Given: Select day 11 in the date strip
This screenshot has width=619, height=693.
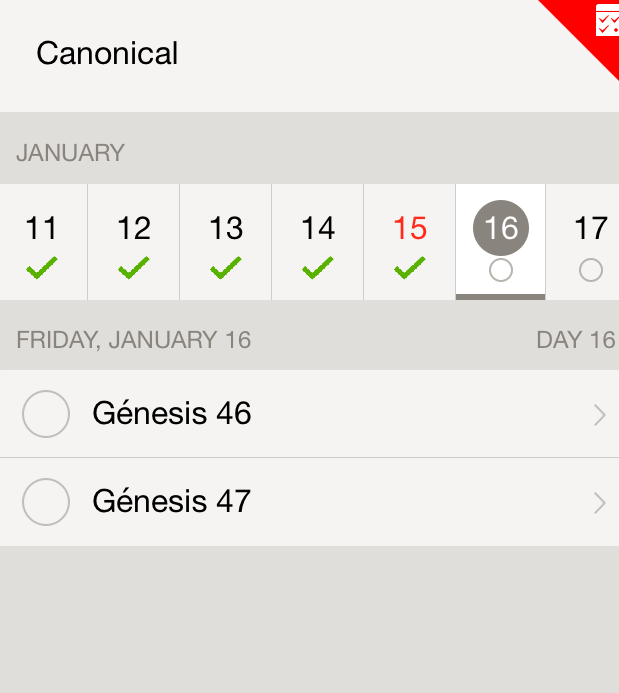Looking at the screenshot, I should coord(42,229).
